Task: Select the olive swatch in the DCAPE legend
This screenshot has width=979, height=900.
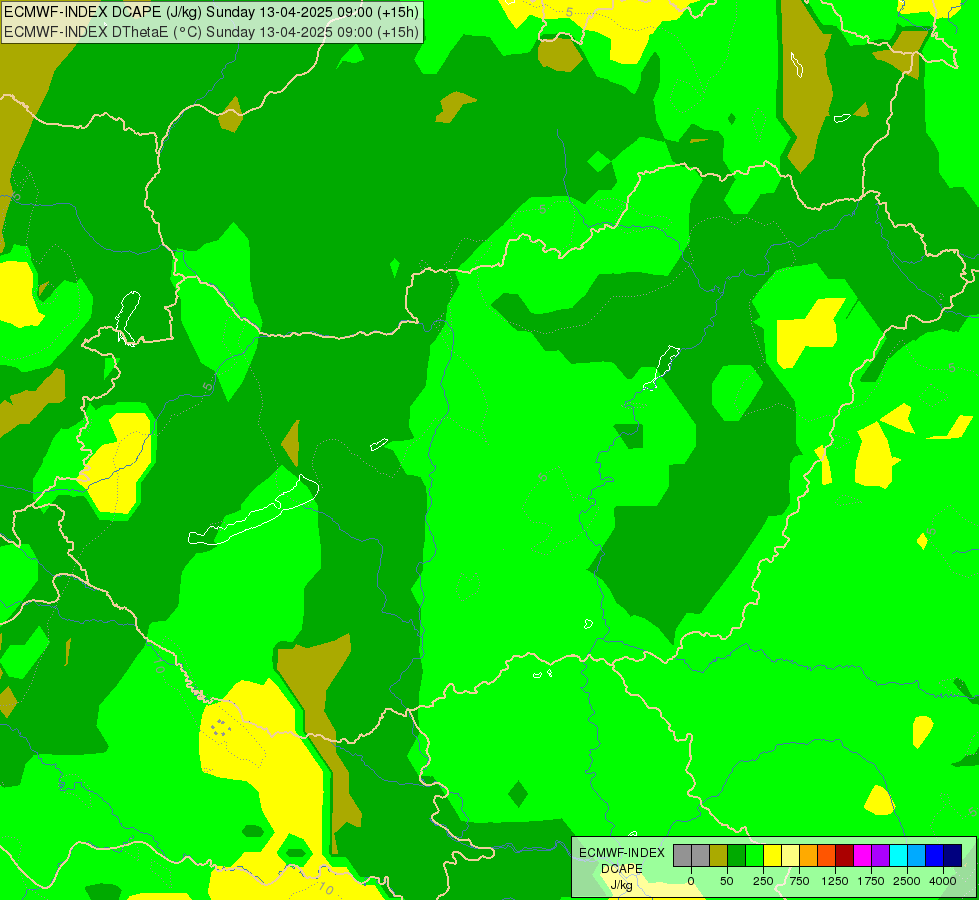Action: click(x=718, y=856)
